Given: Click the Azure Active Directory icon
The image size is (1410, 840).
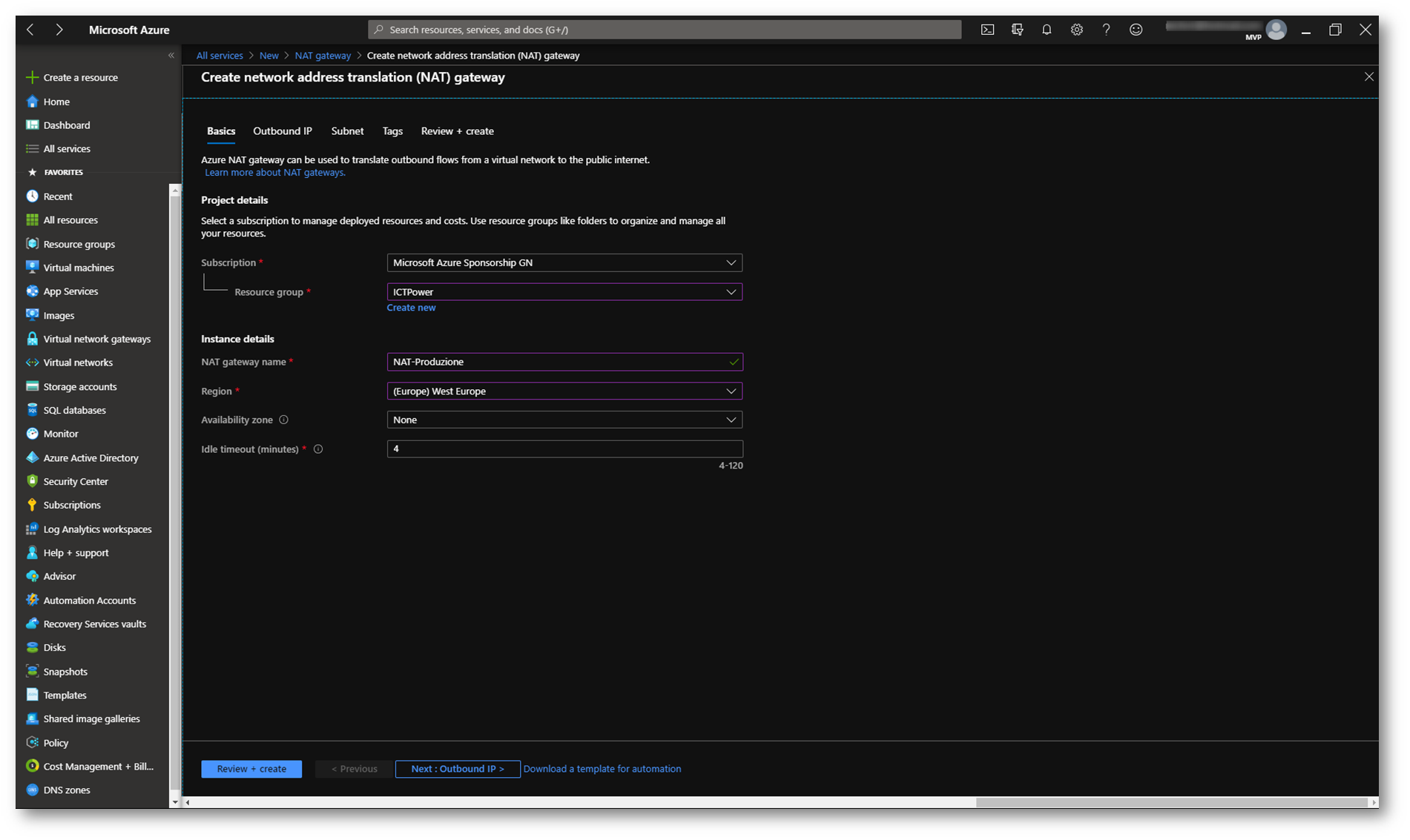Looking at the screenshot, I should coord(32,457).
